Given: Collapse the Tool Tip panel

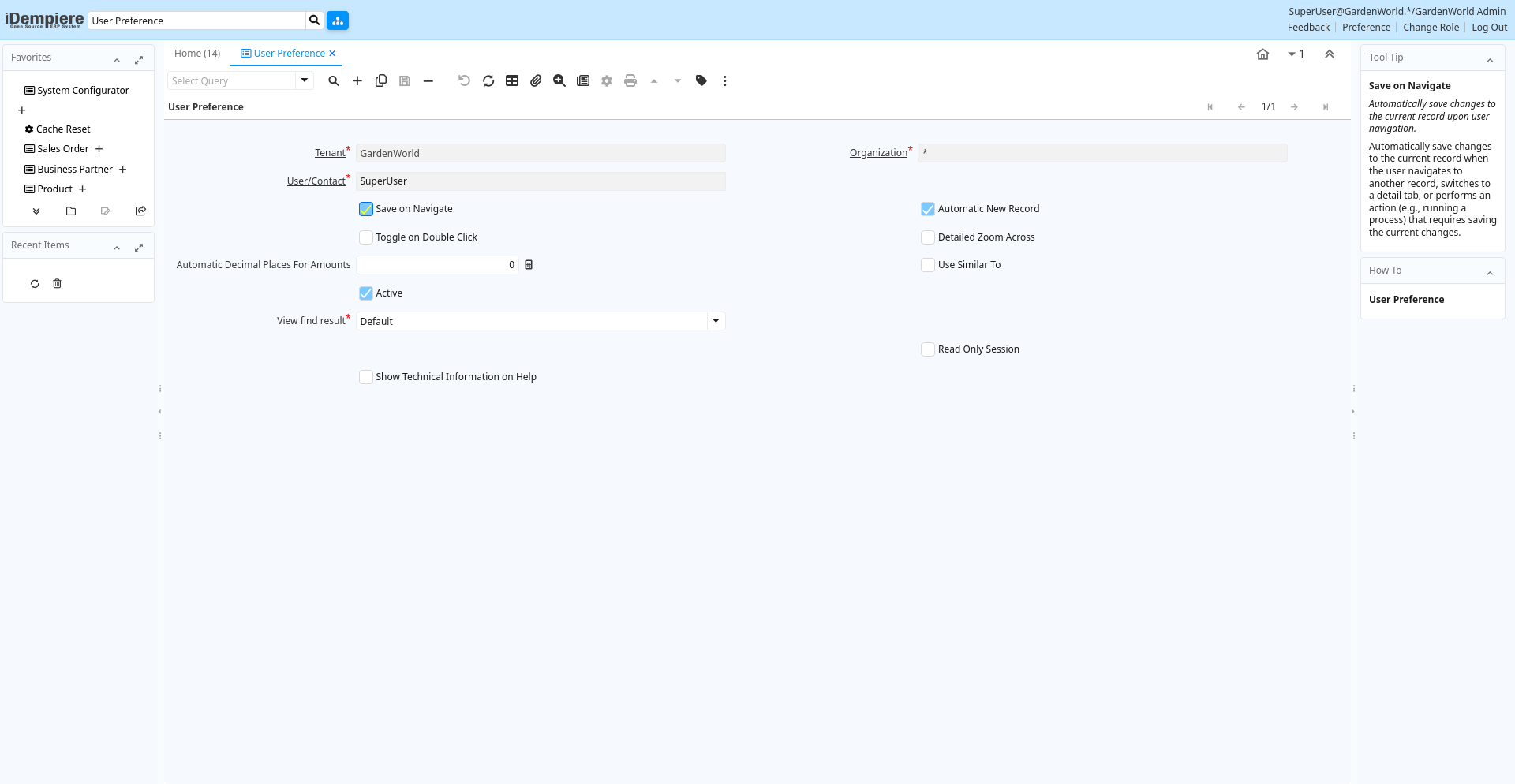Looking at the screenshot, I should click(1490, 60).
